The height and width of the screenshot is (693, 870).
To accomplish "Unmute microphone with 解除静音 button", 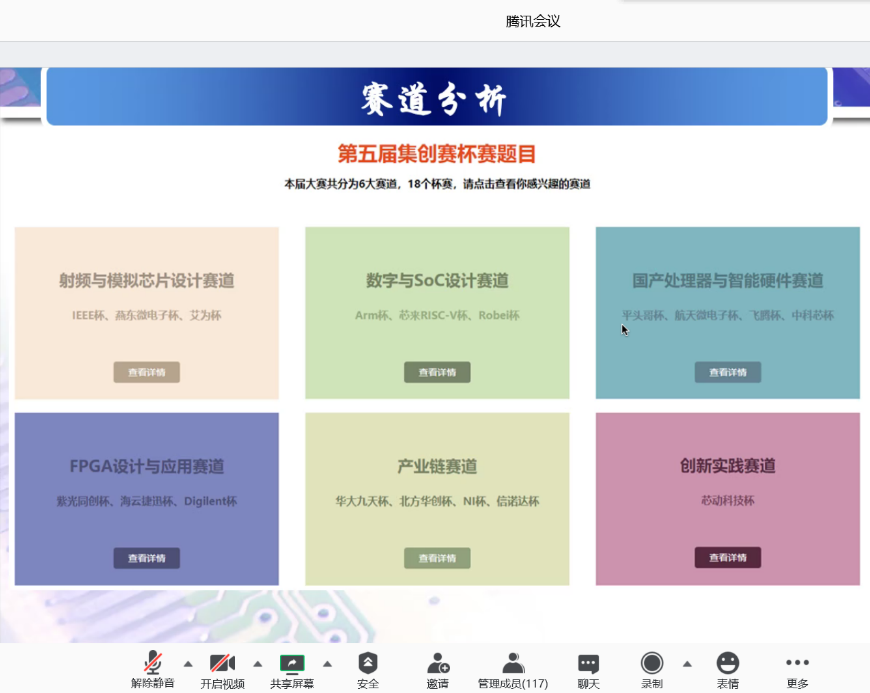I will coord(153,665).
